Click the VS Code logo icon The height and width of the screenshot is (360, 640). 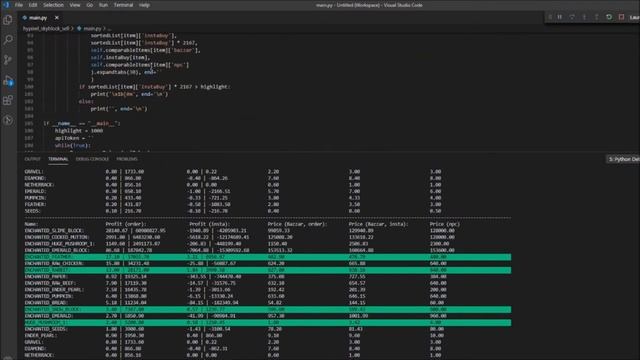click(6, 5)
